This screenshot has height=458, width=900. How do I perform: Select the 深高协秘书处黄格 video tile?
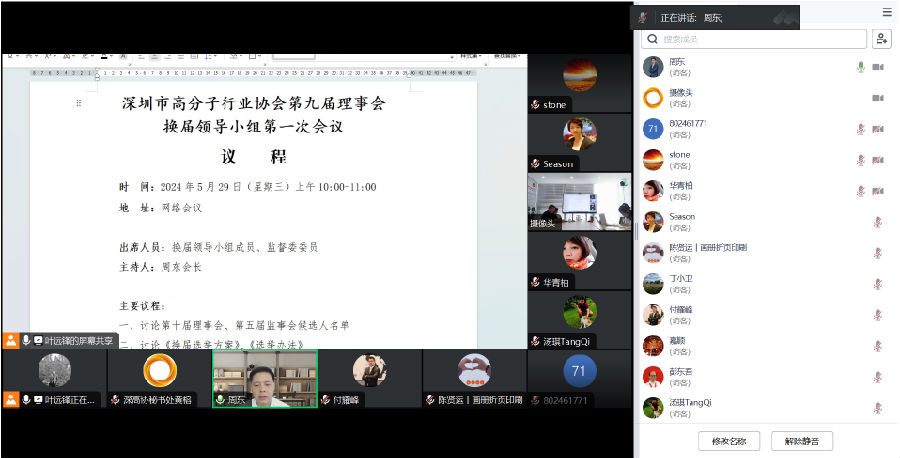point(160,379)
